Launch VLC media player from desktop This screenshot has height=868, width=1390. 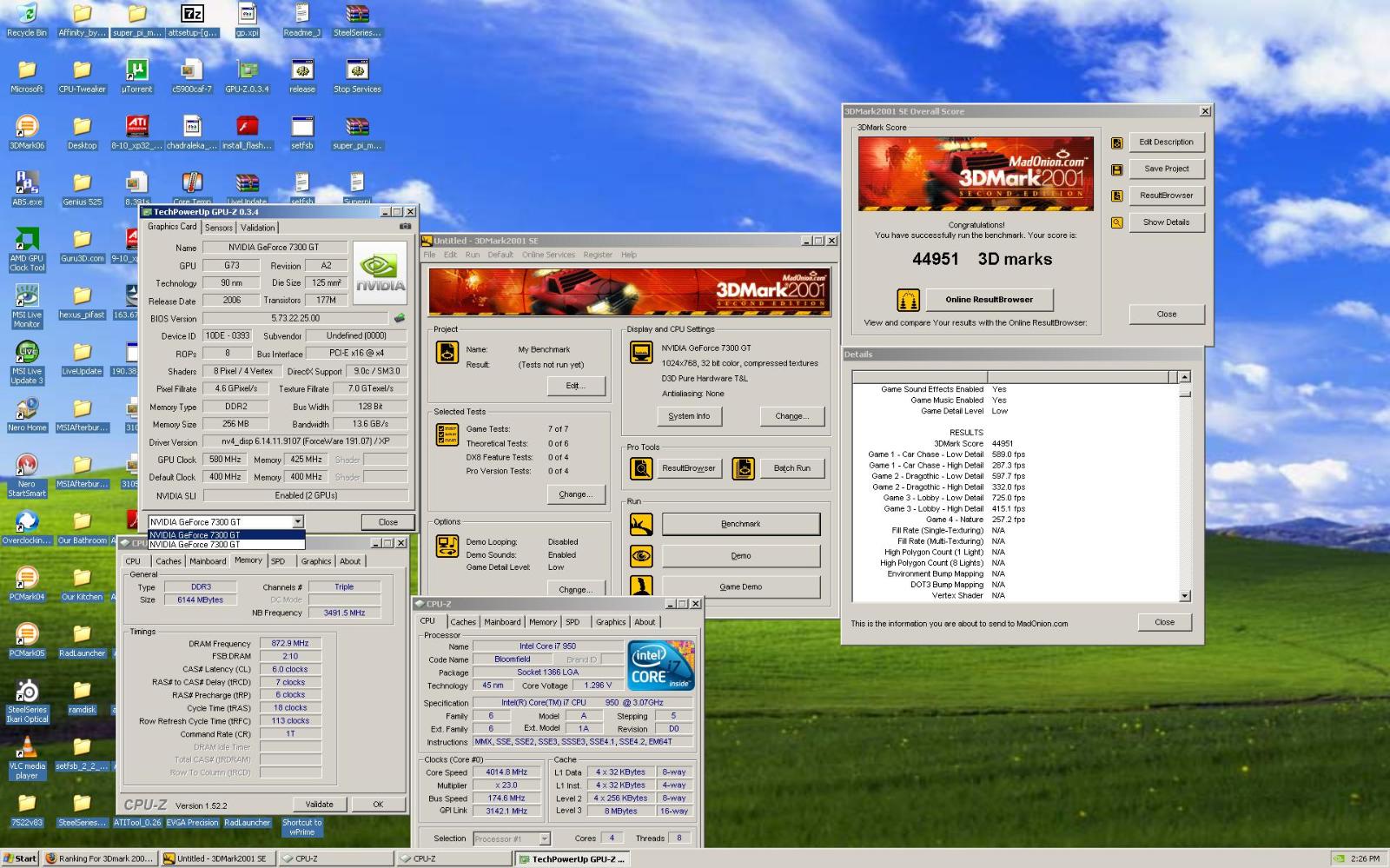27,758
